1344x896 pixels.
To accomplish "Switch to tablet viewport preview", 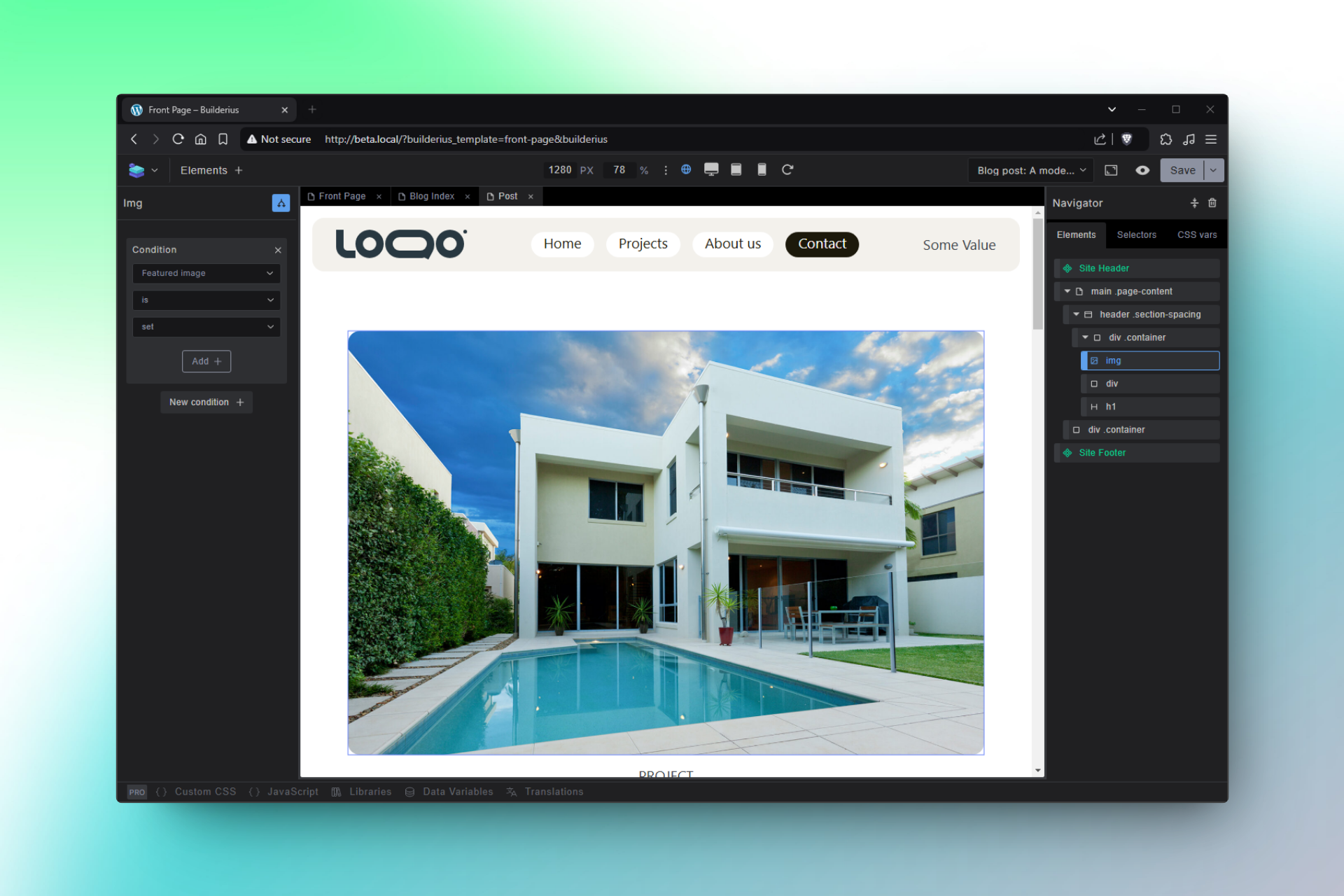I will pyautogui.click(x=736, y=169).
